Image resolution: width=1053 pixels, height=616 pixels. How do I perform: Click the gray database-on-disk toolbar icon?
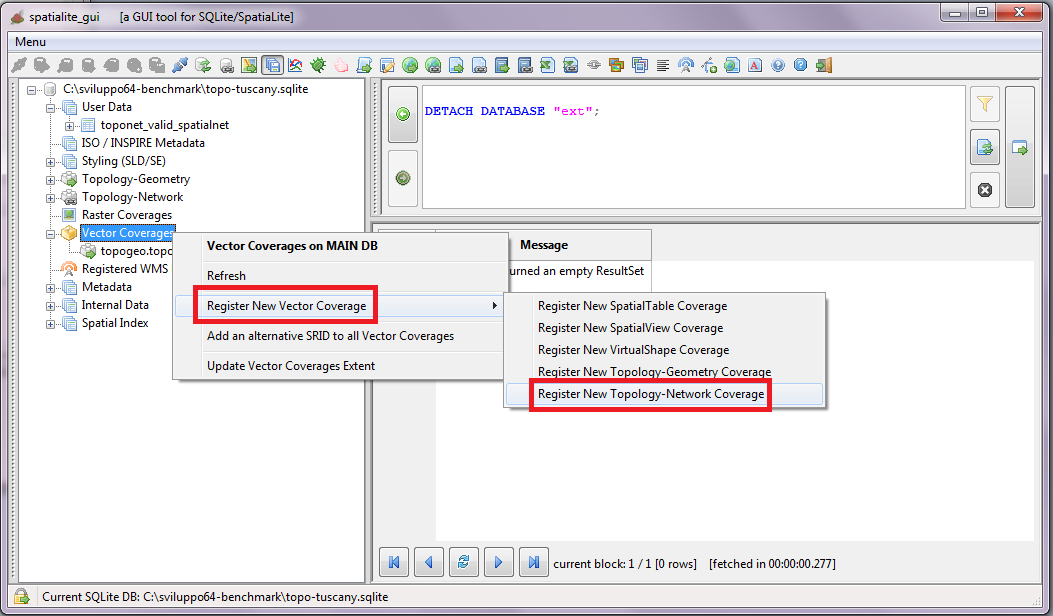point(226,65)
